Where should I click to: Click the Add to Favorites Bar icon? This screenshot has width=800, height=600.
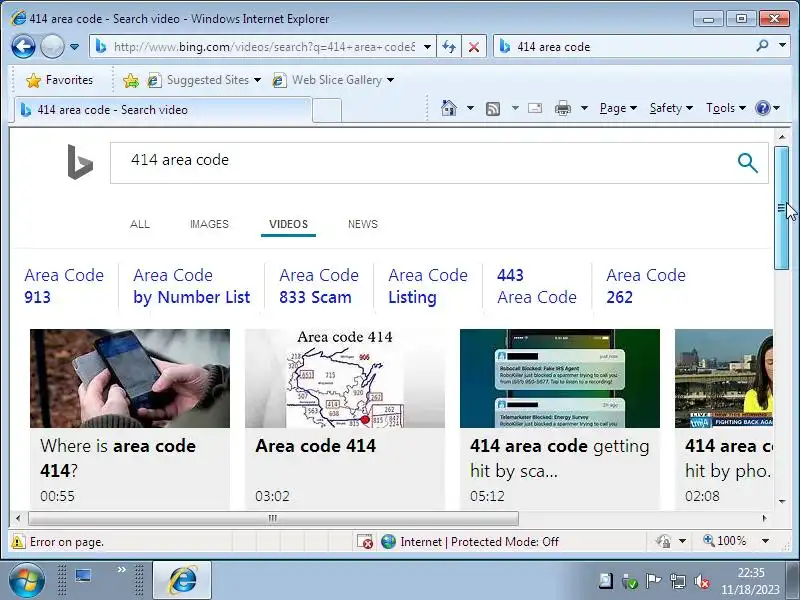pos(131,80)
